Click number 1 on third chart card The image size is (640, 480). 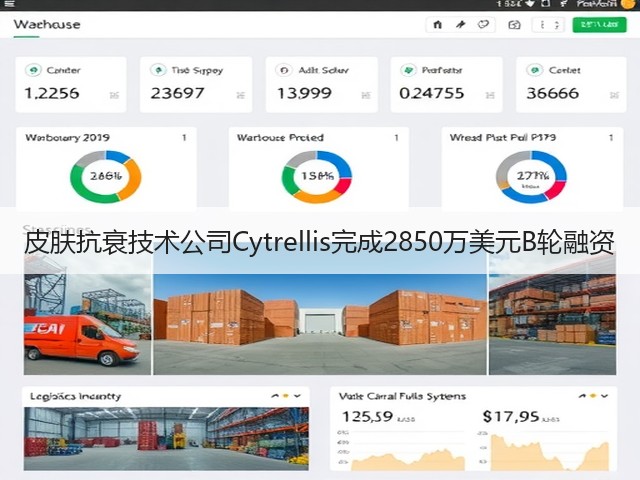coord(611,138)
